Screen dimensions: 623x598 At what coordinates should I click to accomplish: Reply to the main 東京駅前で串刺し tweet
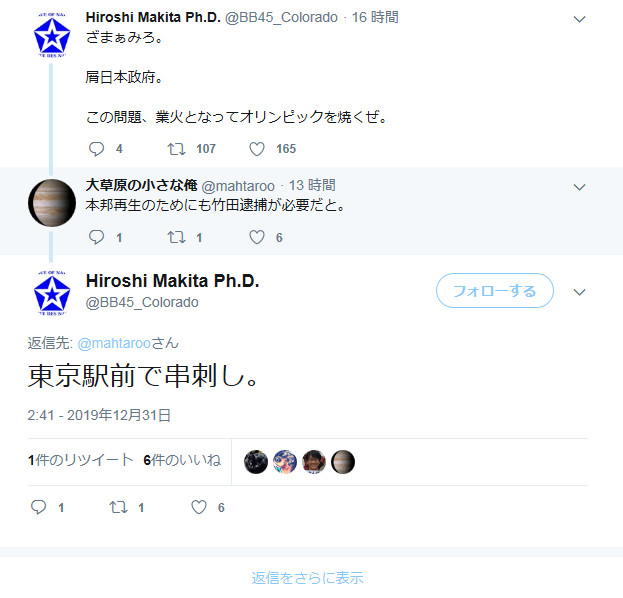coord(39,507)
